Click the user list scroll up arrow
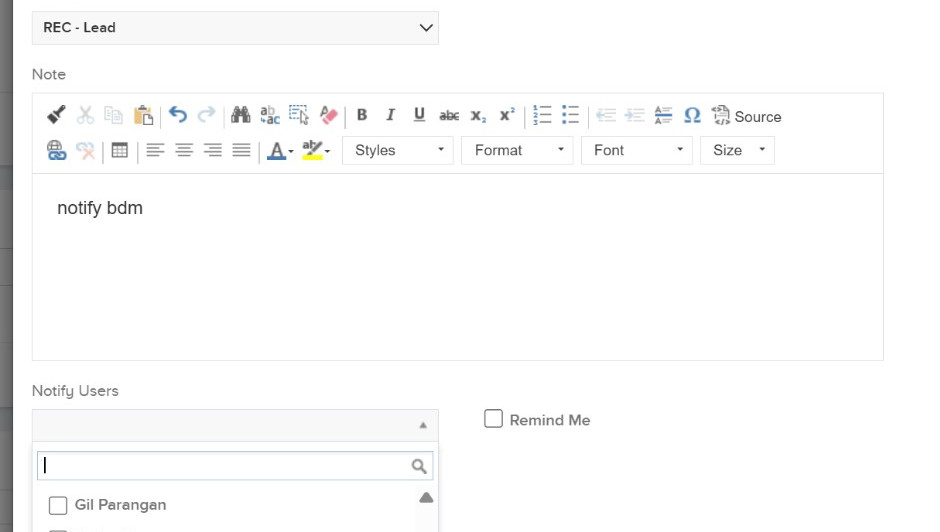 coord(426,498)
